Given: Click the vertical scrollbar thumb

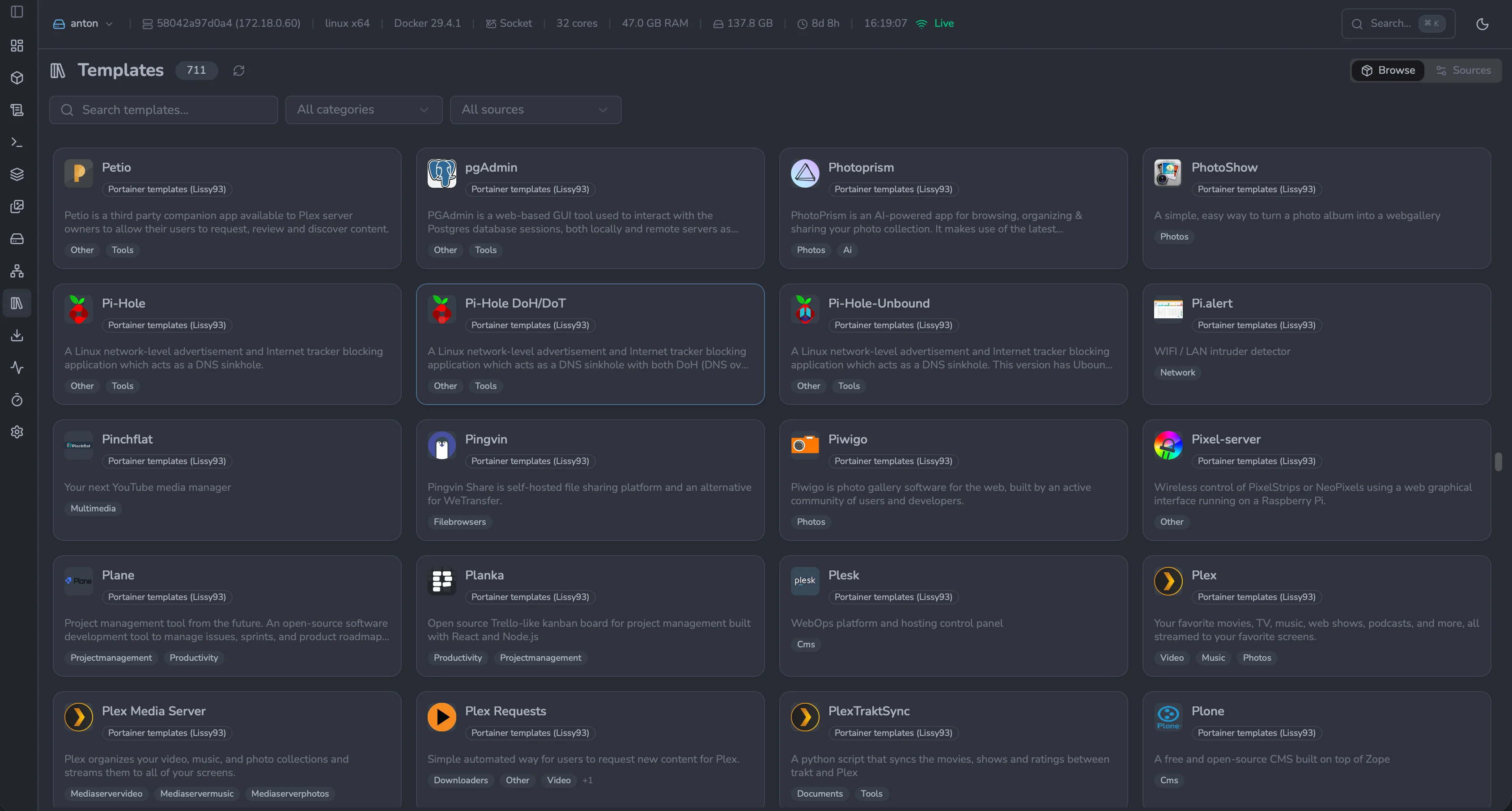Looking at the screenshot, I should coord(1498,461).
